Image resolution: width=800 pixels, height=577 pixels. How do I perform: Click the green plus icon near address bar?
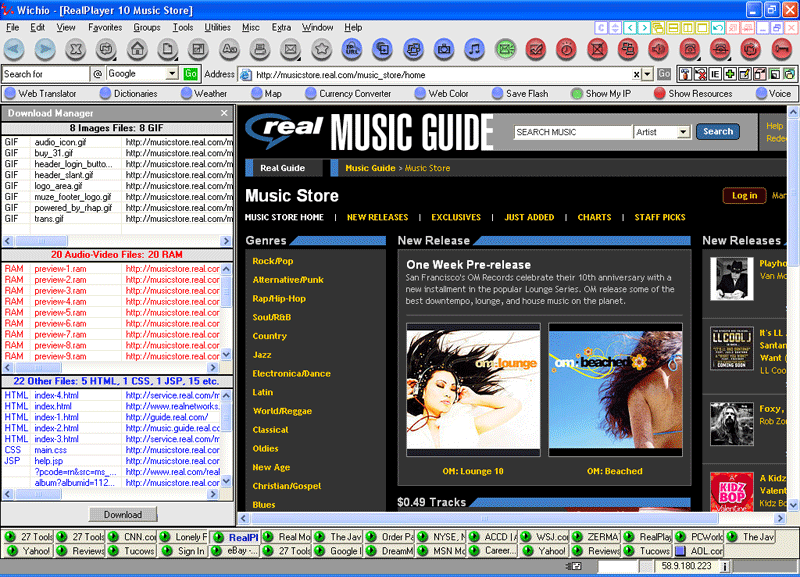pos(730,74)
